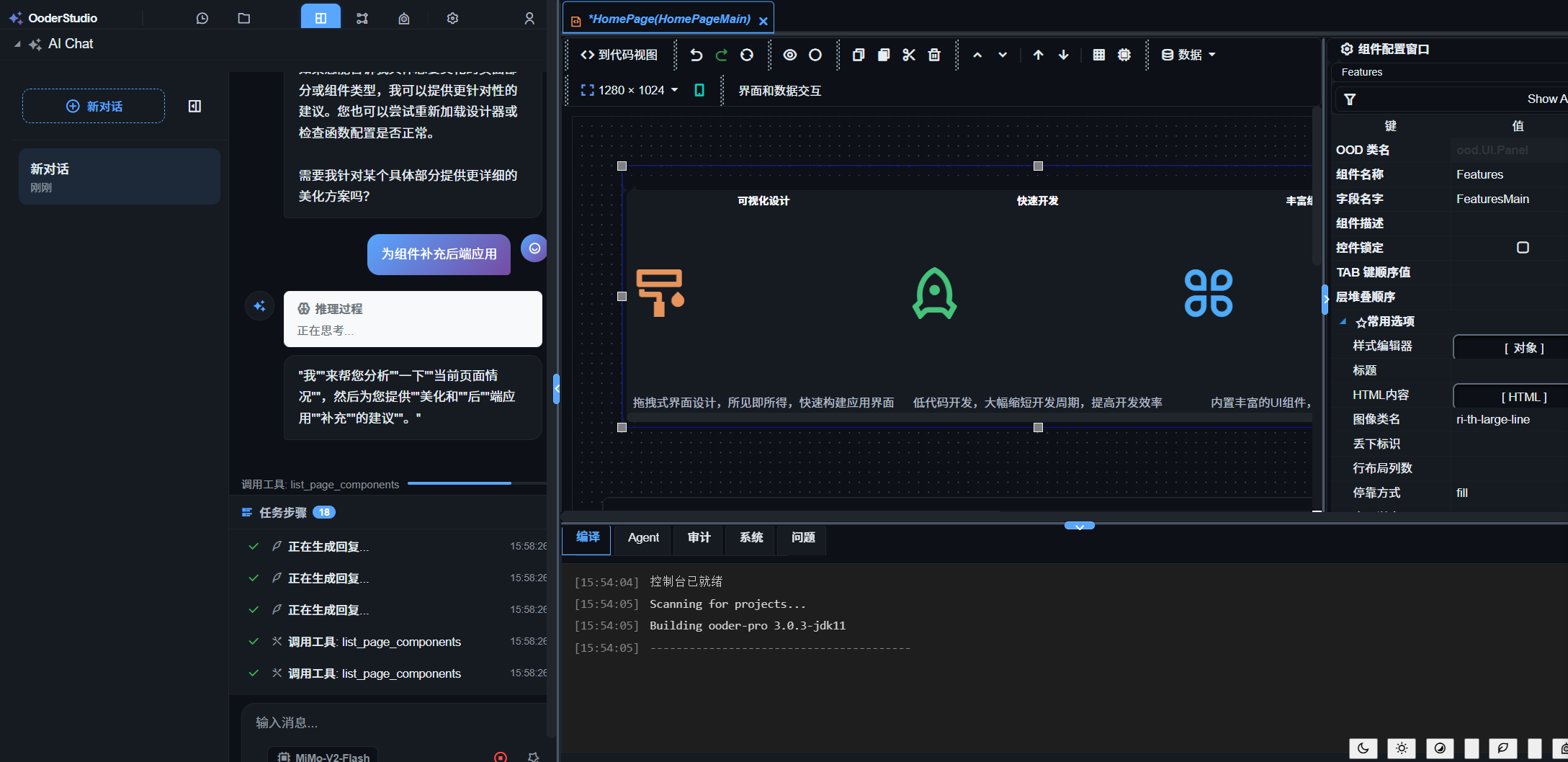Click the copy icon in designer toolbar
The height and width of the screenshot is (762, 1568).
tap(858, 55)
